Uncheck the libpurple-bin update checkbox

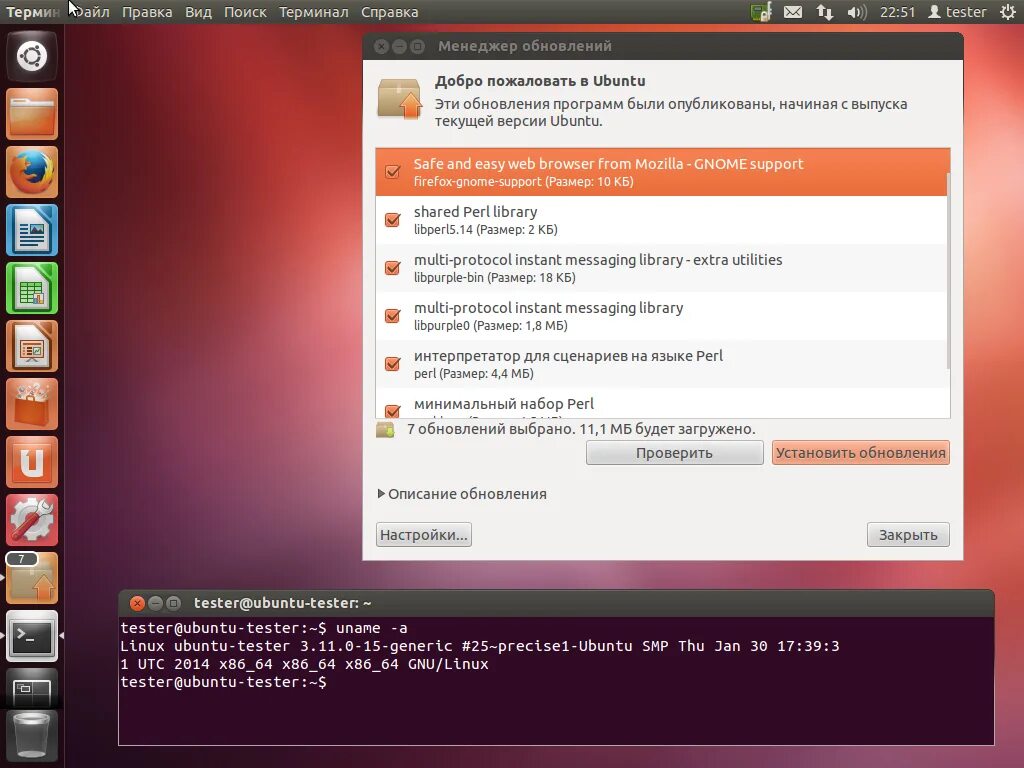click(392, 268)
